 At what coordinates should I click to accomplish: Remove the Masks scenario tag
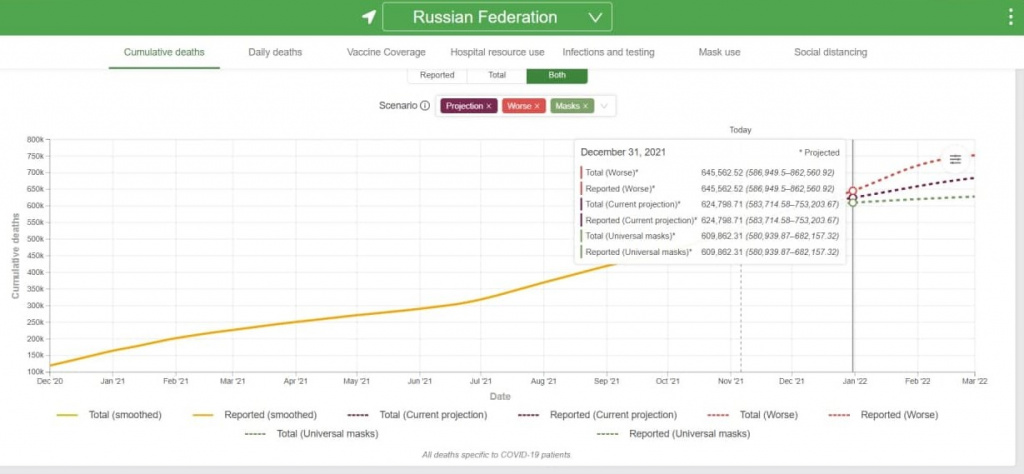pyautogui.click(x=586, y=106)
